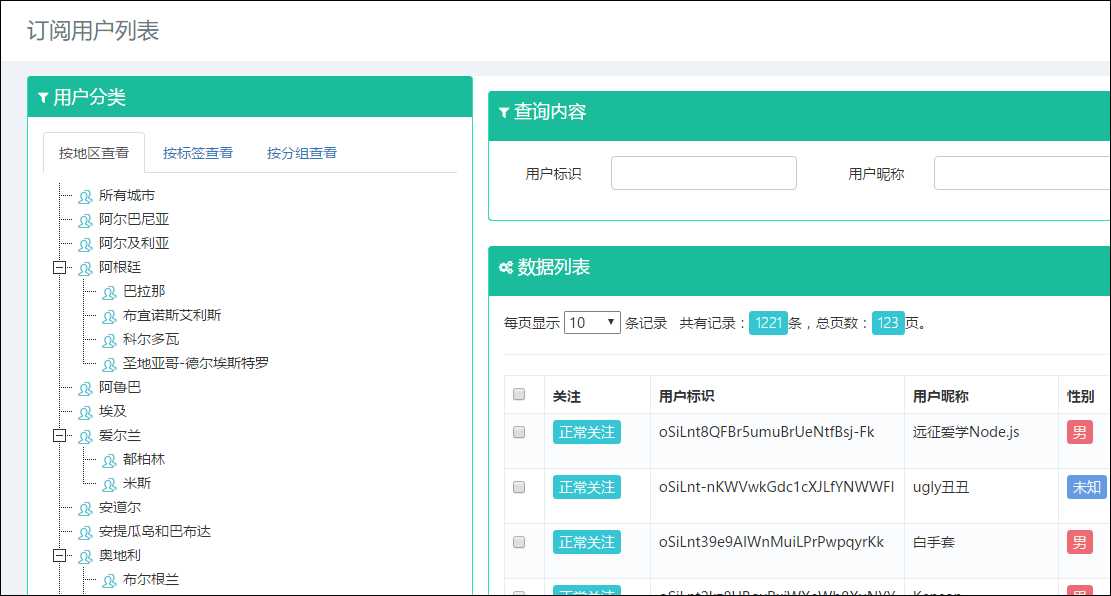Click the user icon beside 阿根廷
Viewport: 1111px width, 596px height.
(85, 269)
